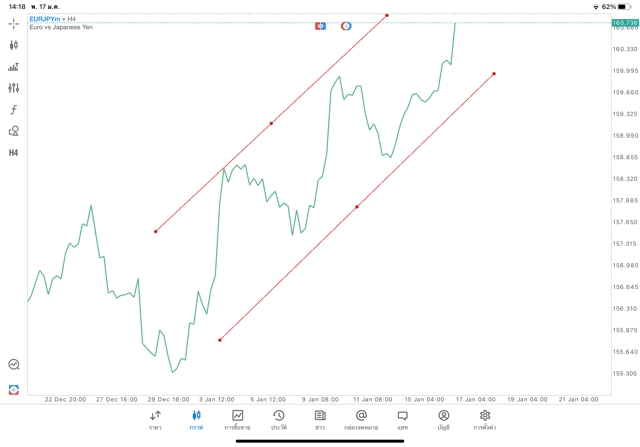
Task: Switch to the Trade tab (การซื้อขาย)
Action: point(238,420)
